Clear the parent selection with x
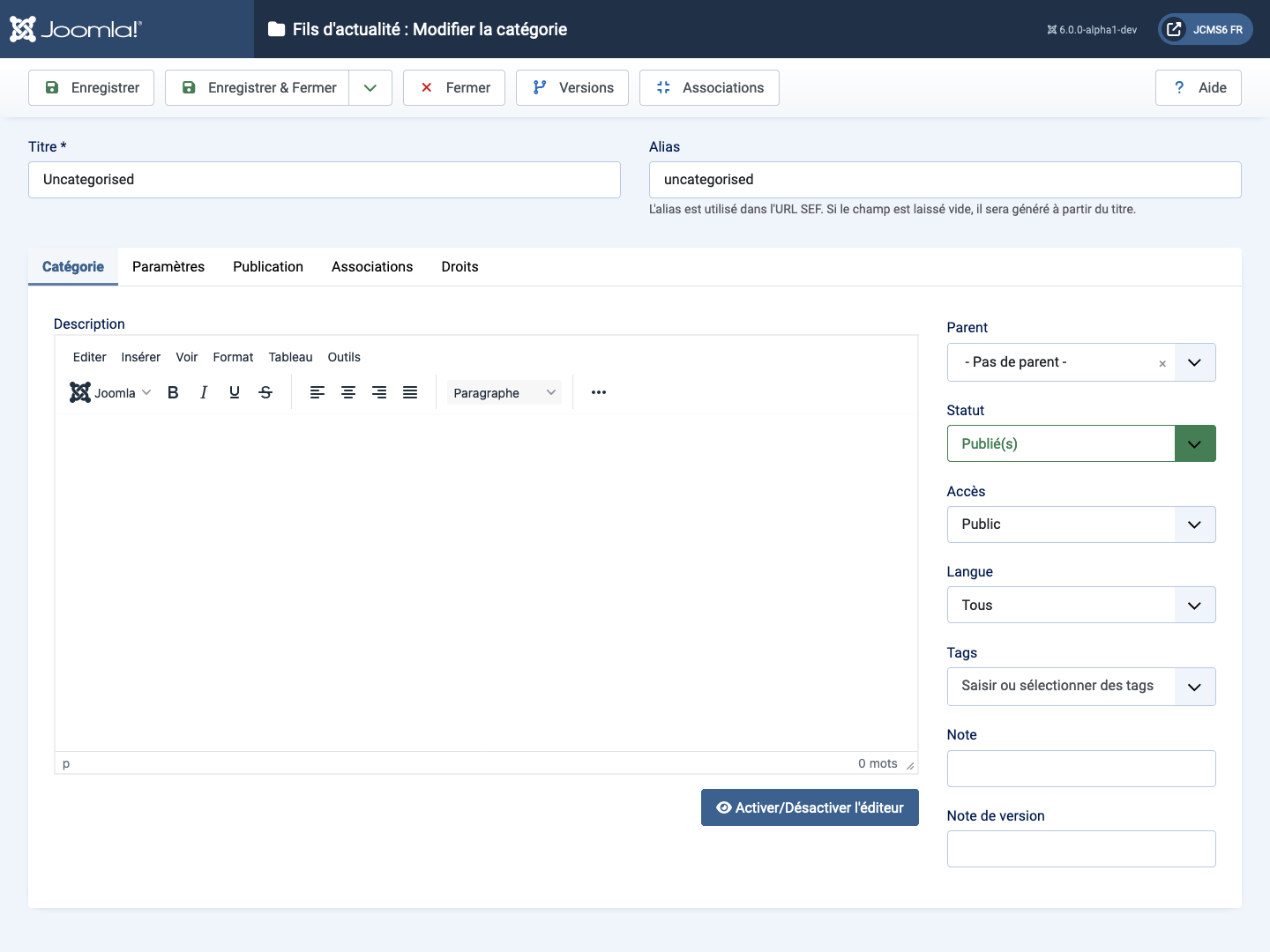Image resolution: width=1270 pixels, height=952 pixels. pos(1162,363)
